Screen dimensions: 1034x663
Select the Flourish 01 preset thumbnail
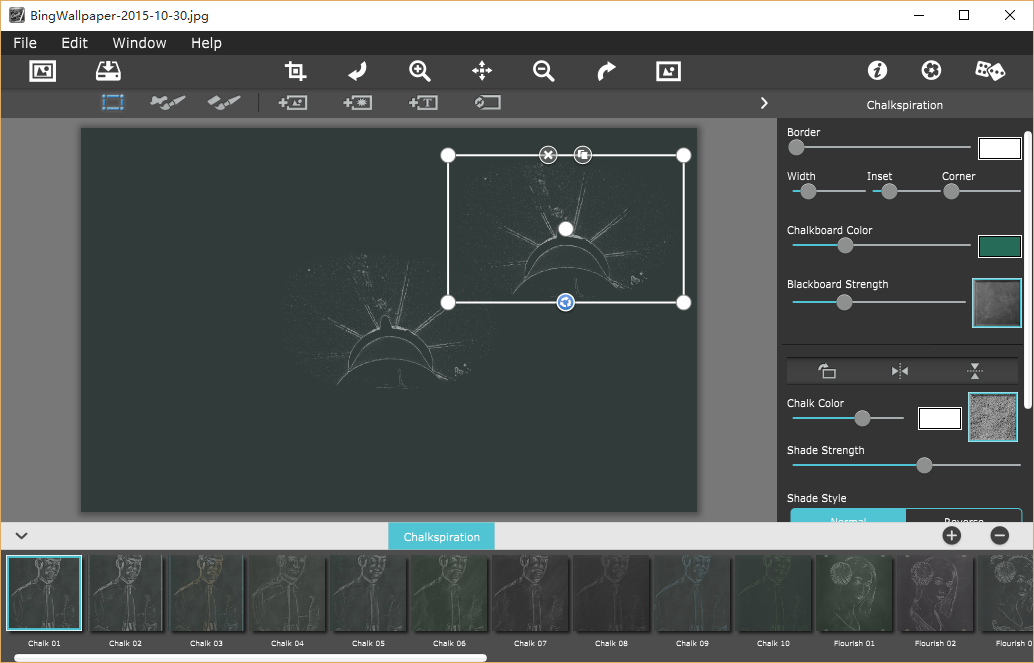pos(854,594)
